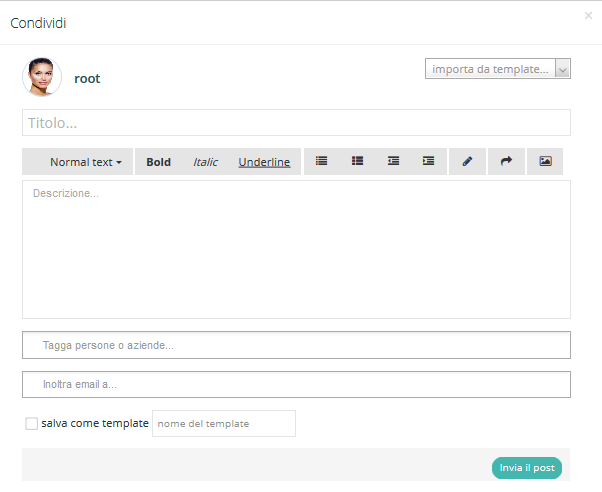Click the 'Inoltra email a' field
602x492 pixels.
point(296,384)
